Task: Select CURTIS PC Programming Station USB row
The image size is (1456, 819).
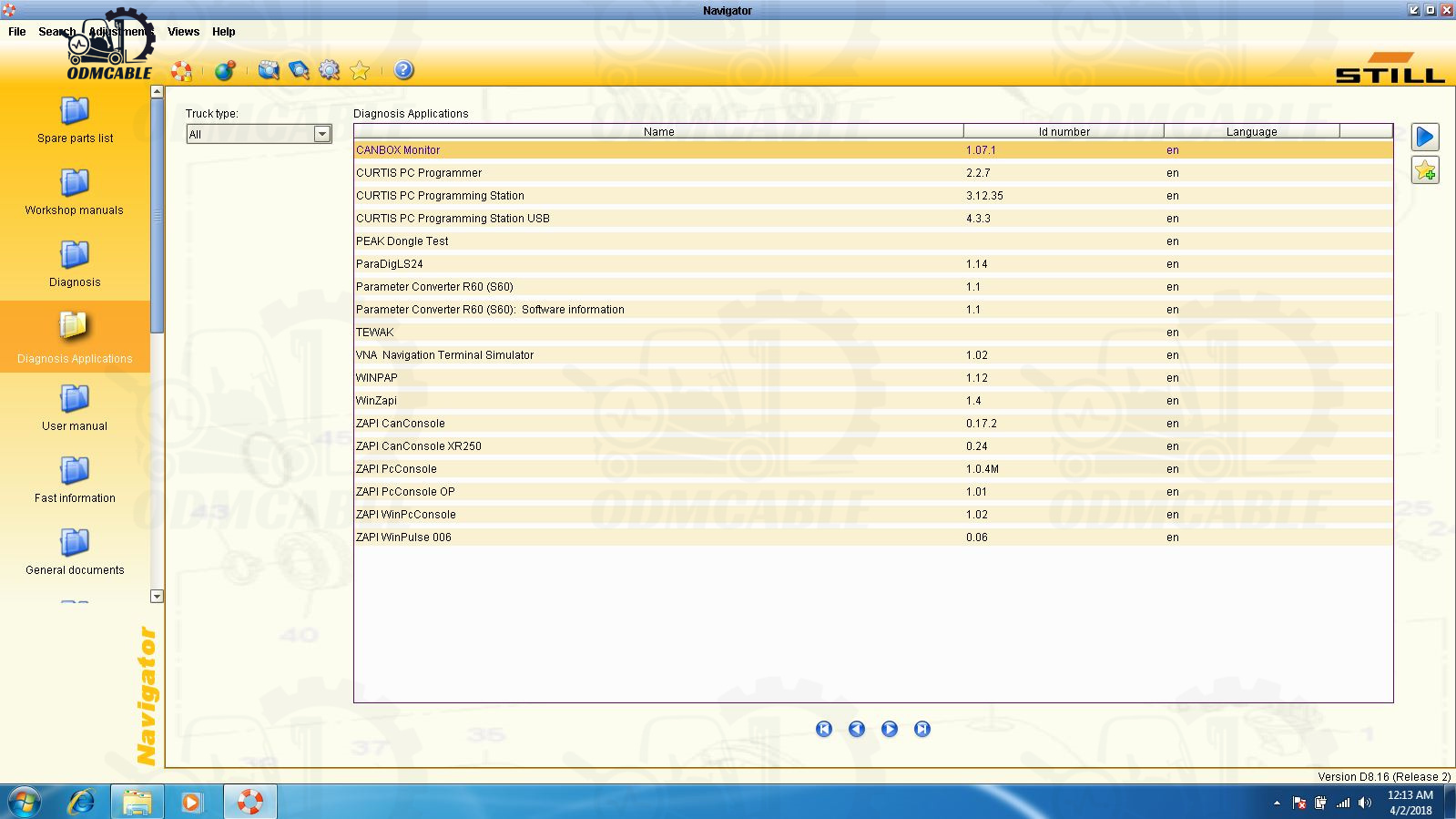Action: (x=873, y=219)
